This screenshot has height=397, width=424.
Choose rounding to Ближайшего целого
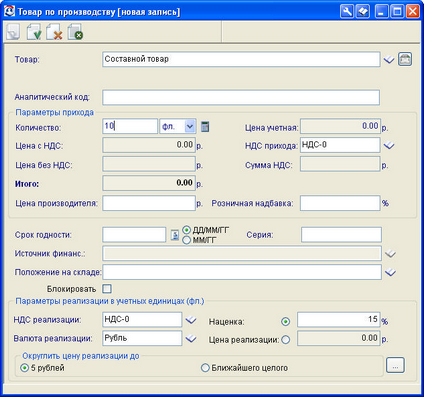(205, 368)
